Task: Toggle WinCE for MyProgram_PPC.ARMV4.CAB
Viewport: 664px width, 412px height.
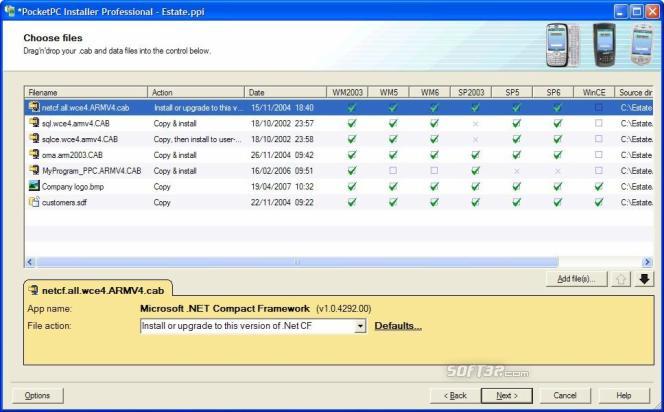Action: click(598, 171)
